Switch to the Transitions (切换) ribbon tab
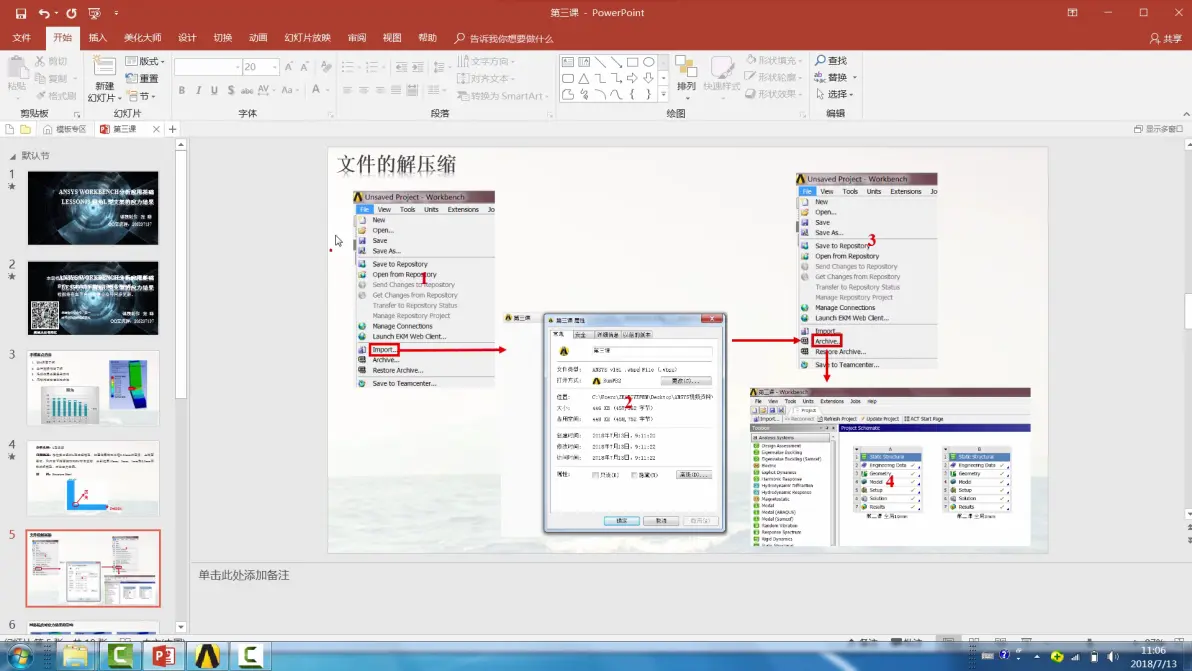Viewport: 1192px width, 671px height. coord(223,38)
